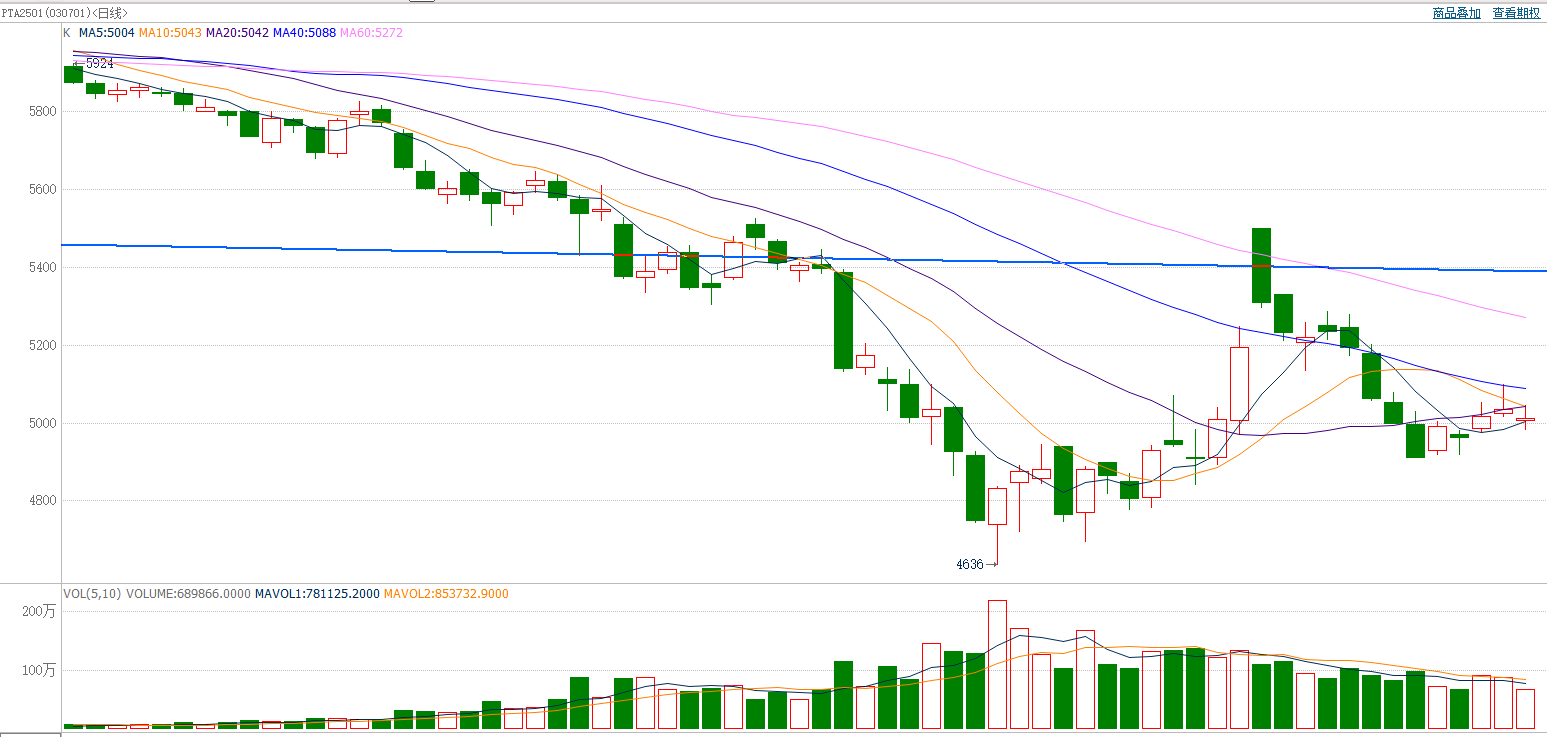Click the MAVOL1:781125.2000 value
Image resolution: width=1547 pixels, height=737 pixels.
pos(317,594)
